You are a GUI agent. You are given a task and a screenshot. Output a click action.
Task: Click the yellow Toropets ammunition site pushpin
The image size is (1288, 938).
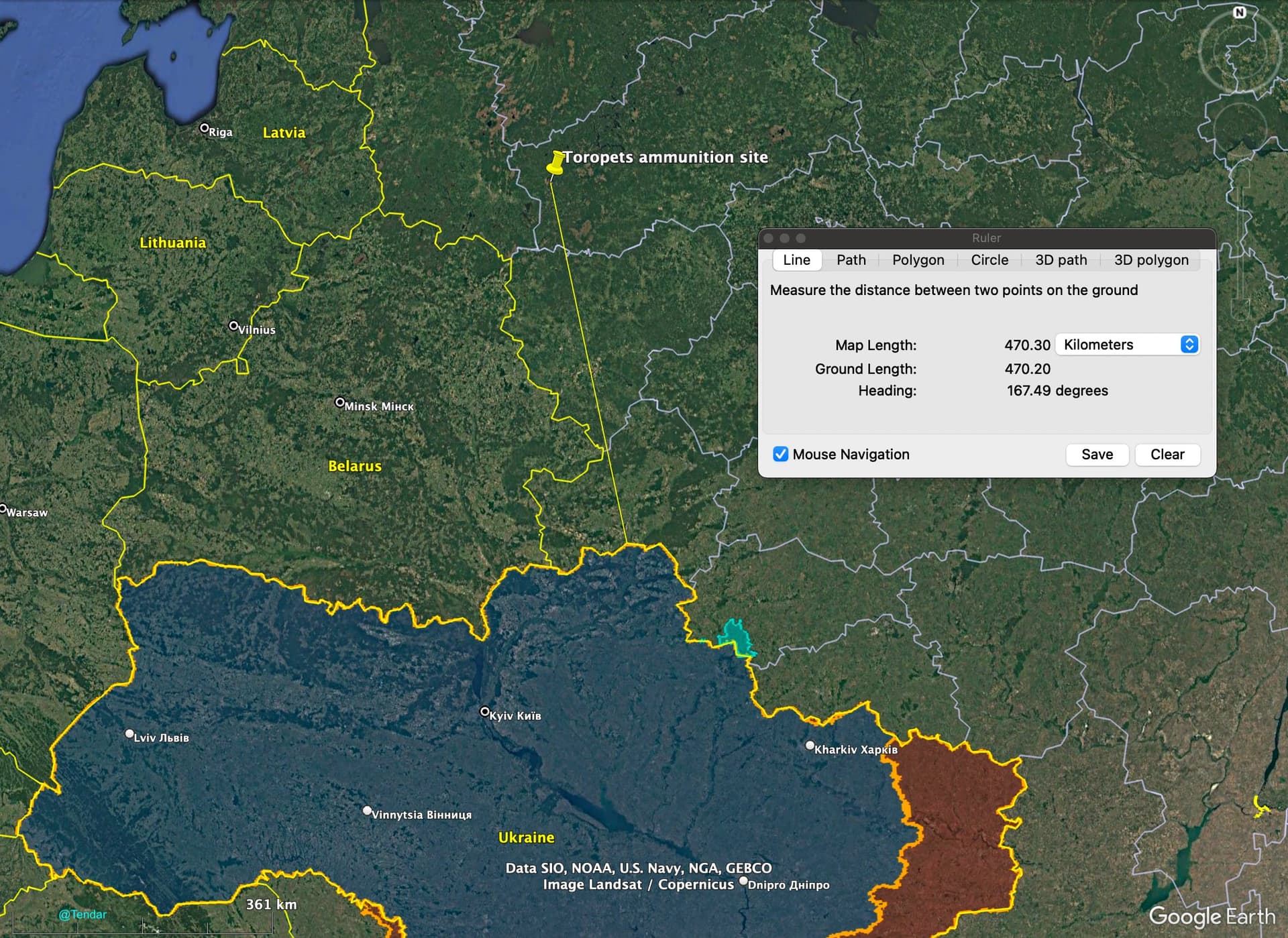[555, 164]
